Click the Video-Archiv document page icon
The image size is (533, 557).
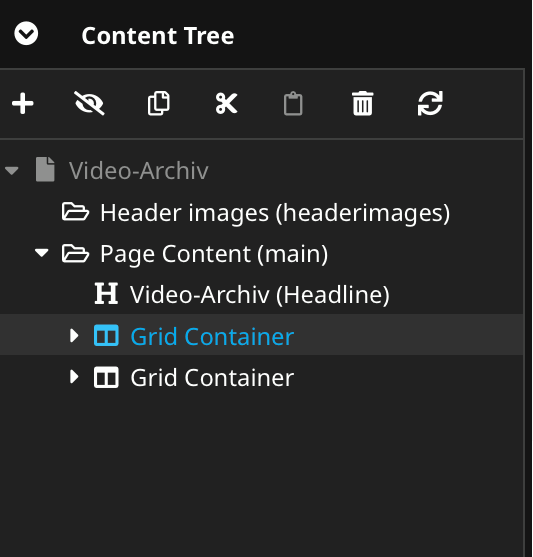pyautogui.click(x=45, y=169)
